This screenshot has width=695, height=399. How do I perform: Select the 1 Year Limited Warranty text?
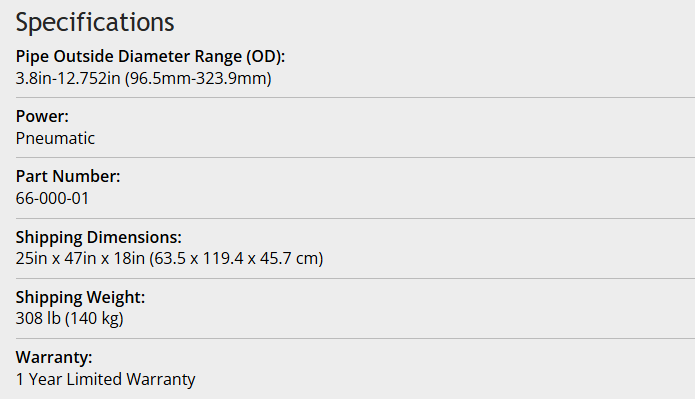105,379
